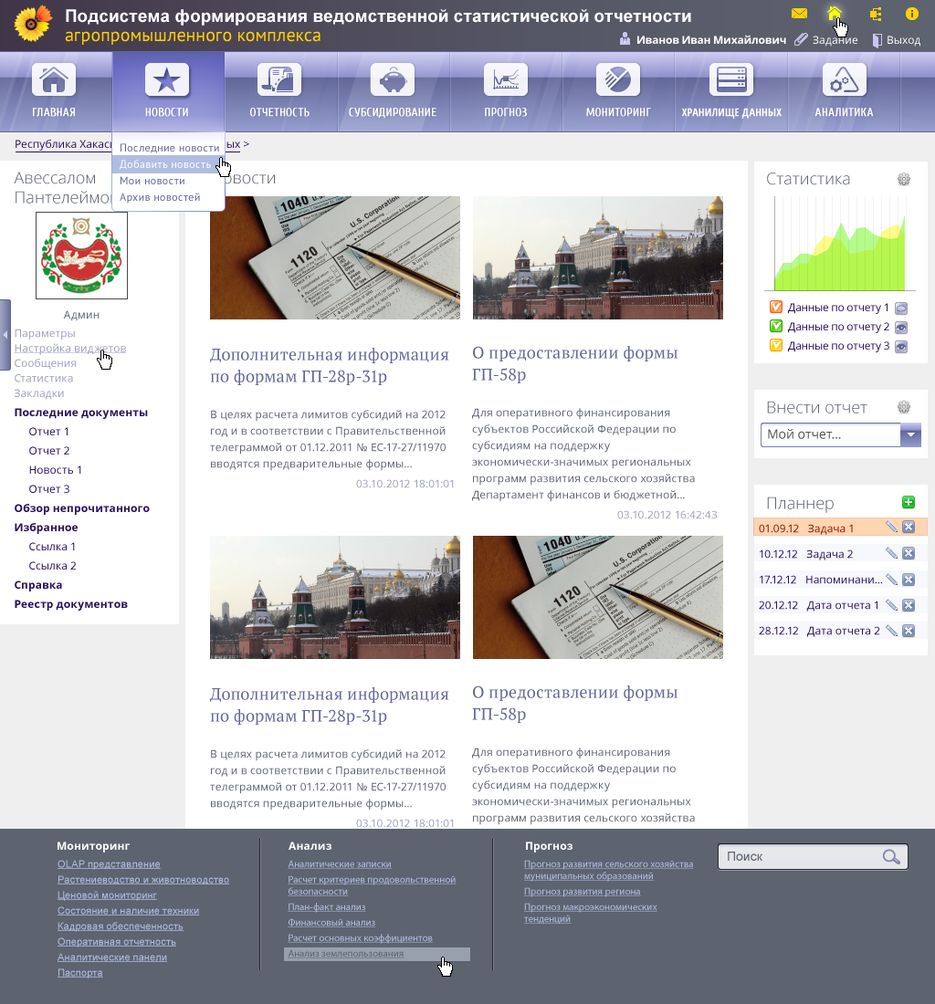Open Новость 1 from recent documents

pyautogui.click(x=56, y=470)
